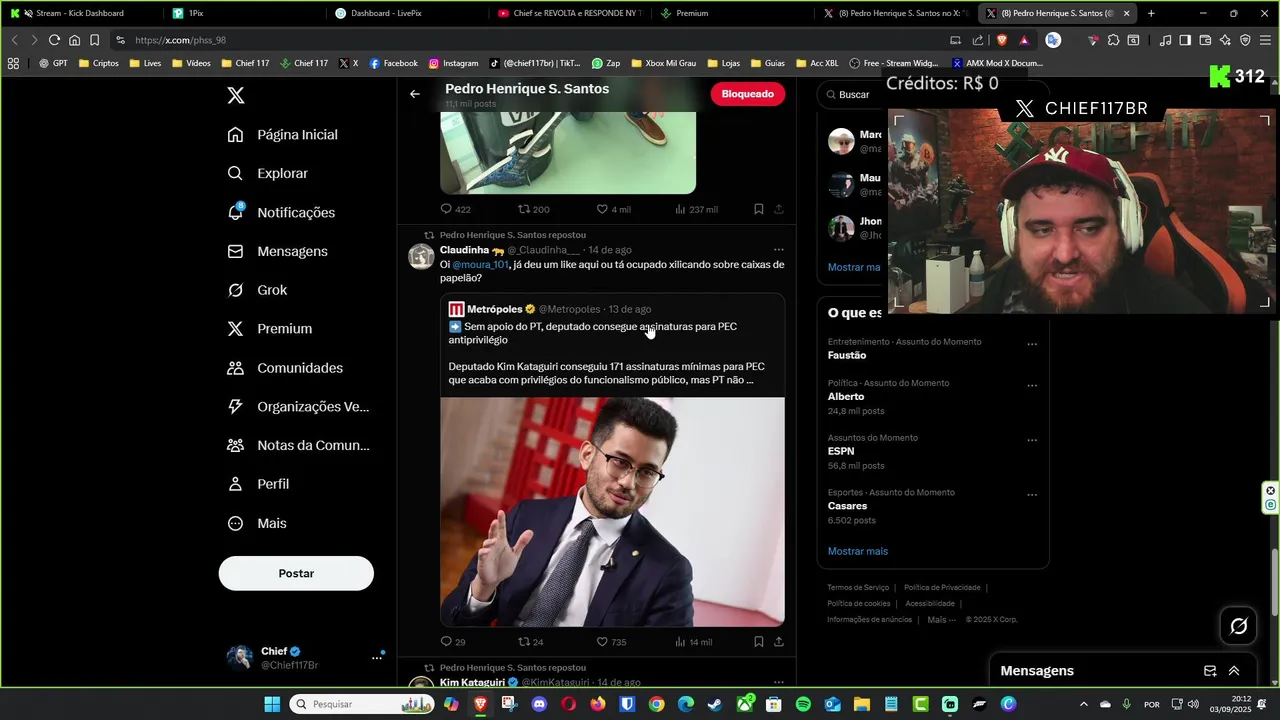Viewport: 1280px width, 720px height.
Task: Reply to post with 422 comments
Action: pyautogui.click(x=455, y=209)
